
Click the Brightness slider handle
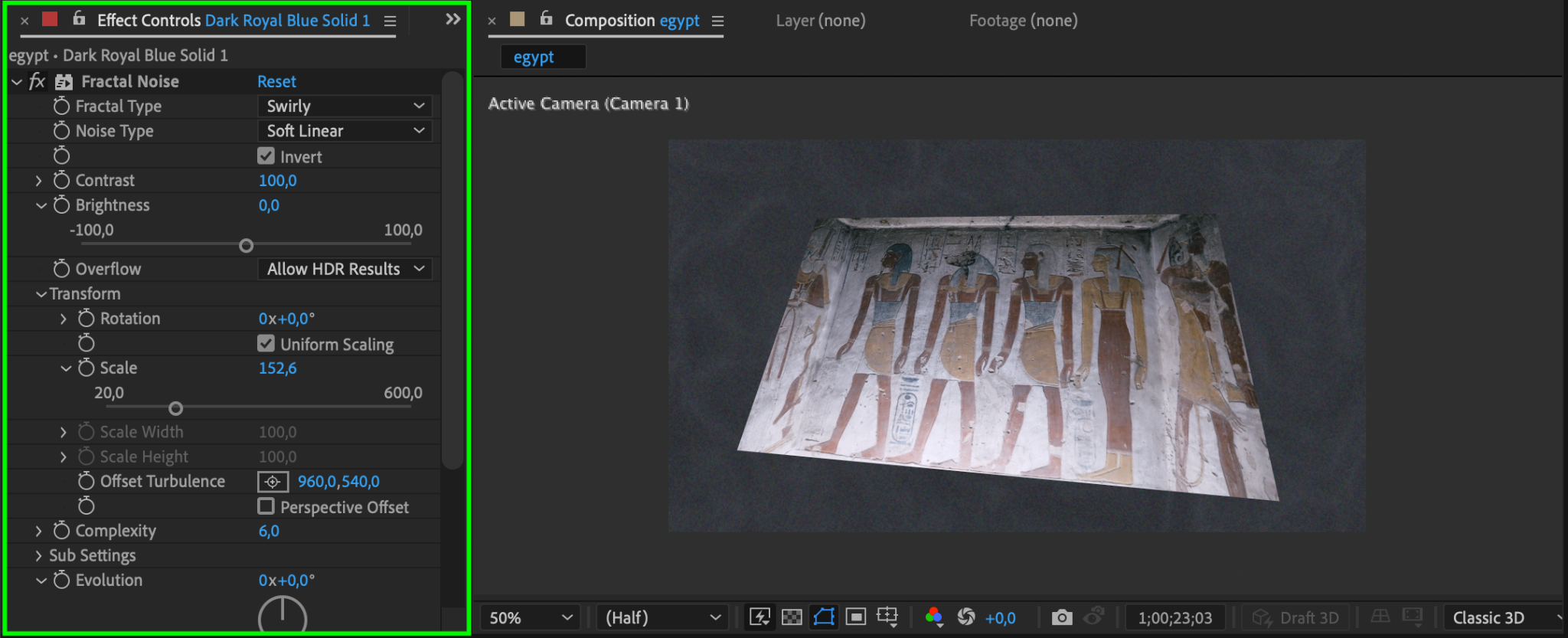(x=246, y=246)
